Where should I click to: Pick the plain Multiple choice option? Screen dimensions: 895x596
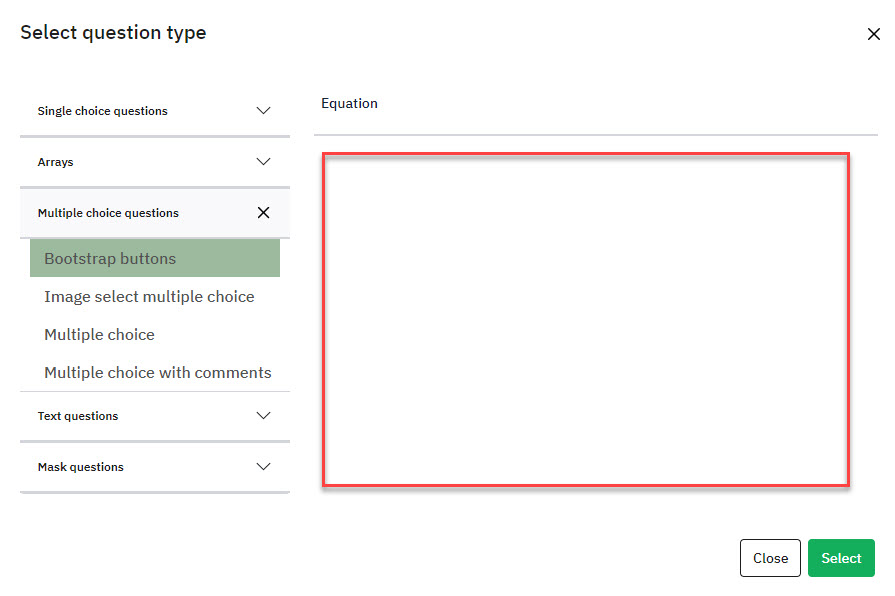click(x=99, y=334)
